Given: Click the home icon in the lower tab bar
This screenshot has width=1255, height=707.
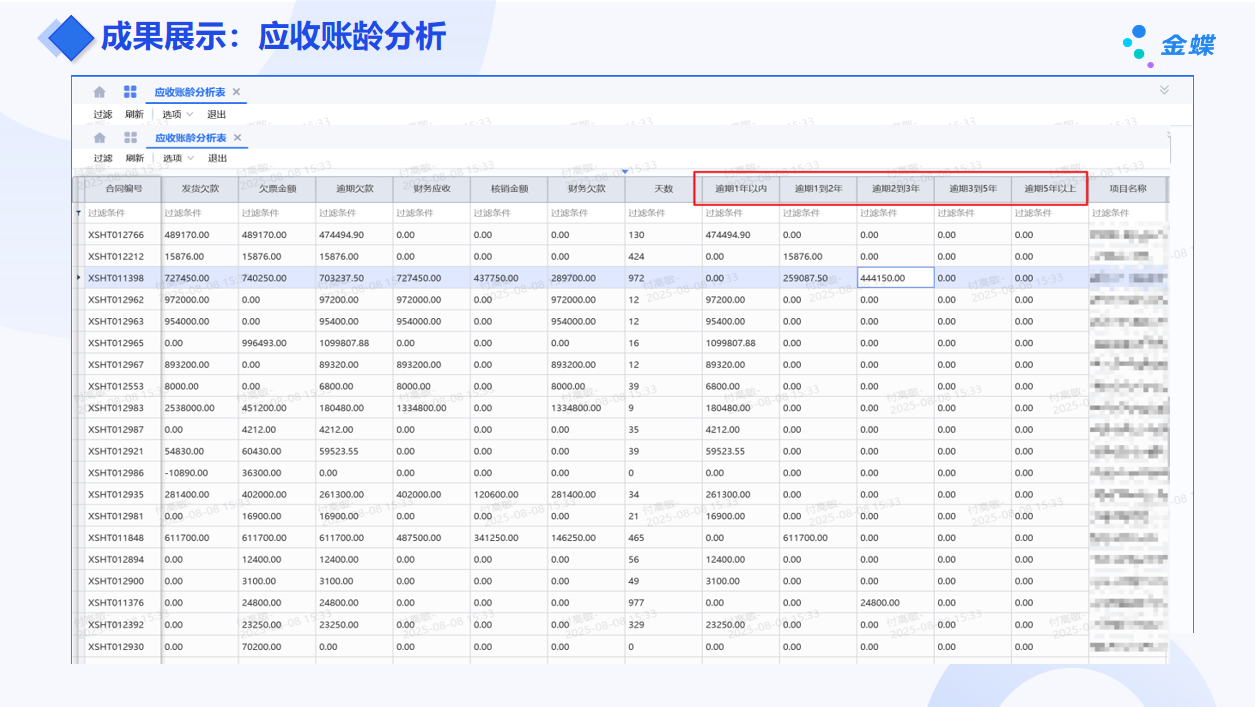Looking at the screenshot, I should (100, 138).
